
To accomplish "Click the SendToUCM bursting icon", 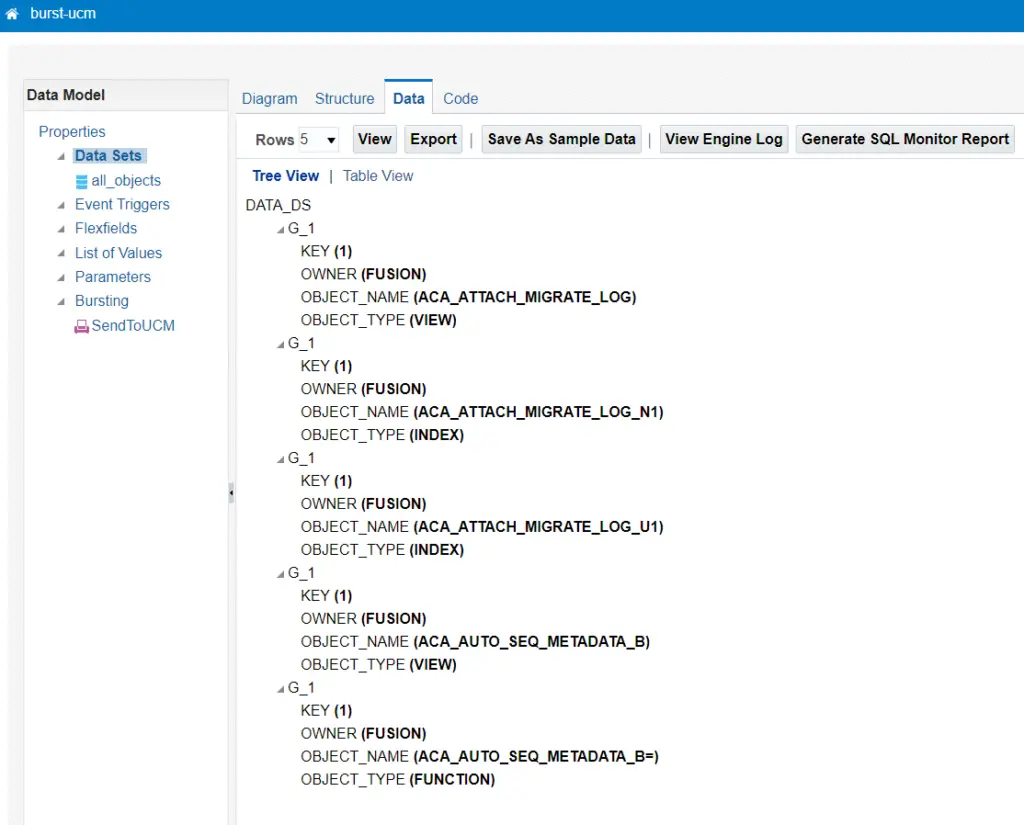I will 81,326.
